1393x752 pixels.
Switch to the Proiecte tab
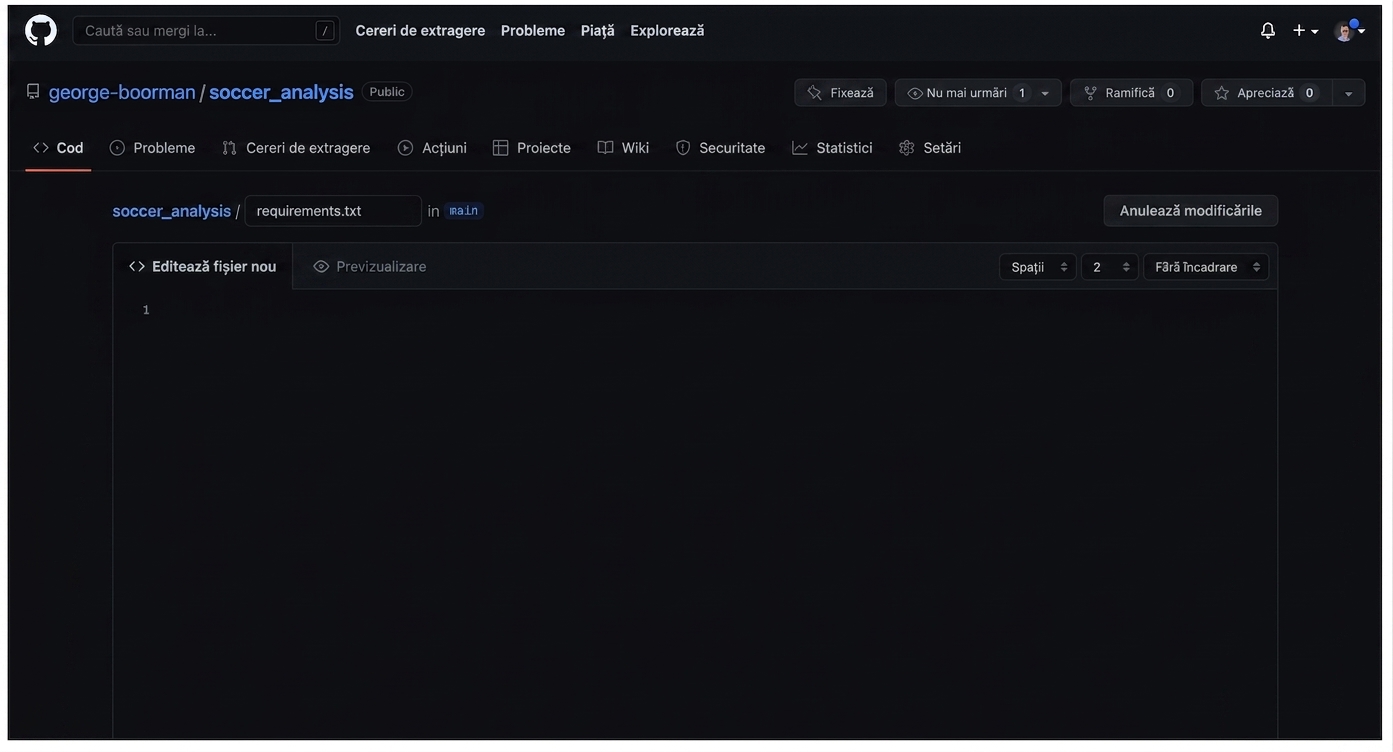tap(532, 148)
